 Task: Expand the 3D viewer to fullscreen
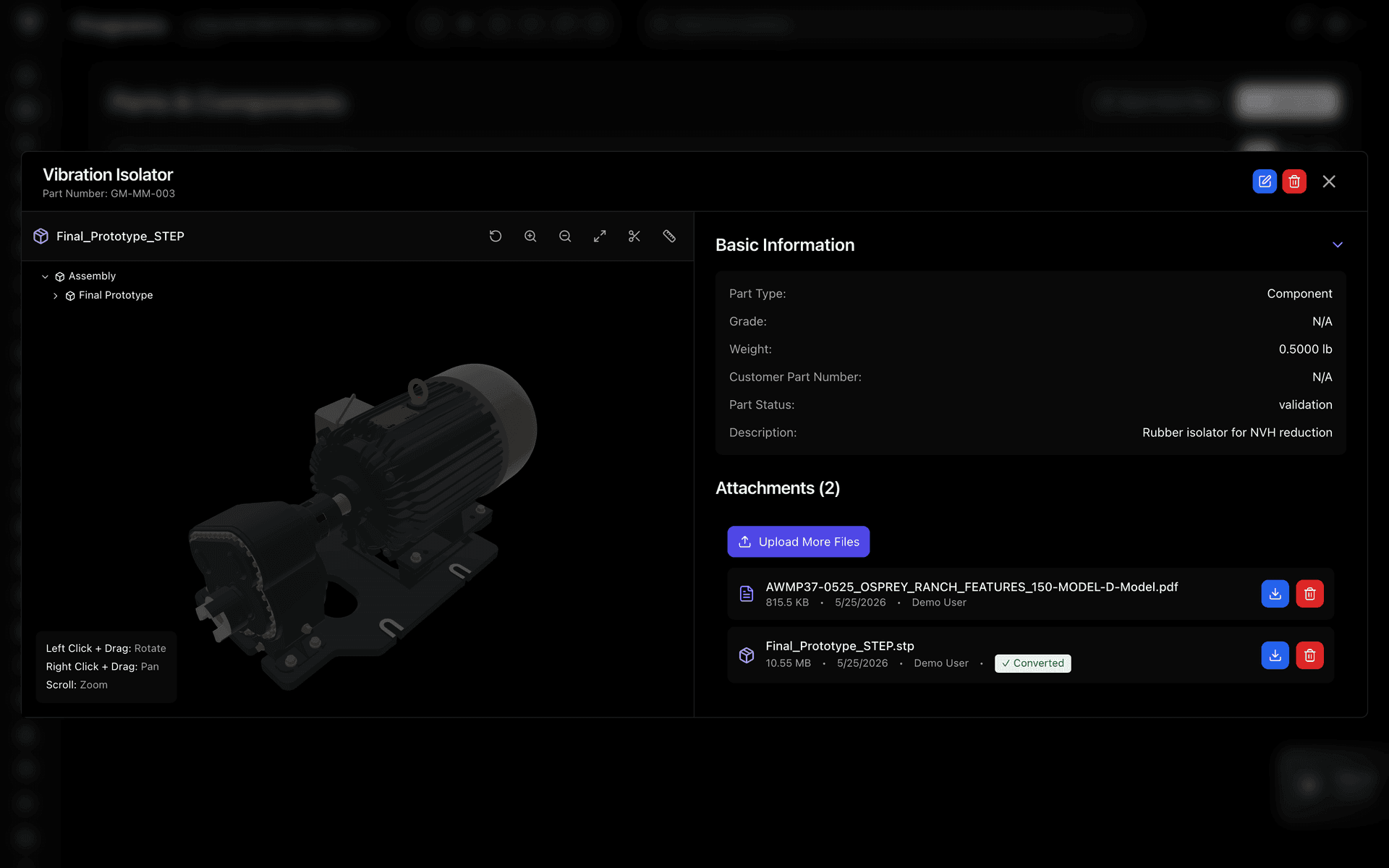600,237
